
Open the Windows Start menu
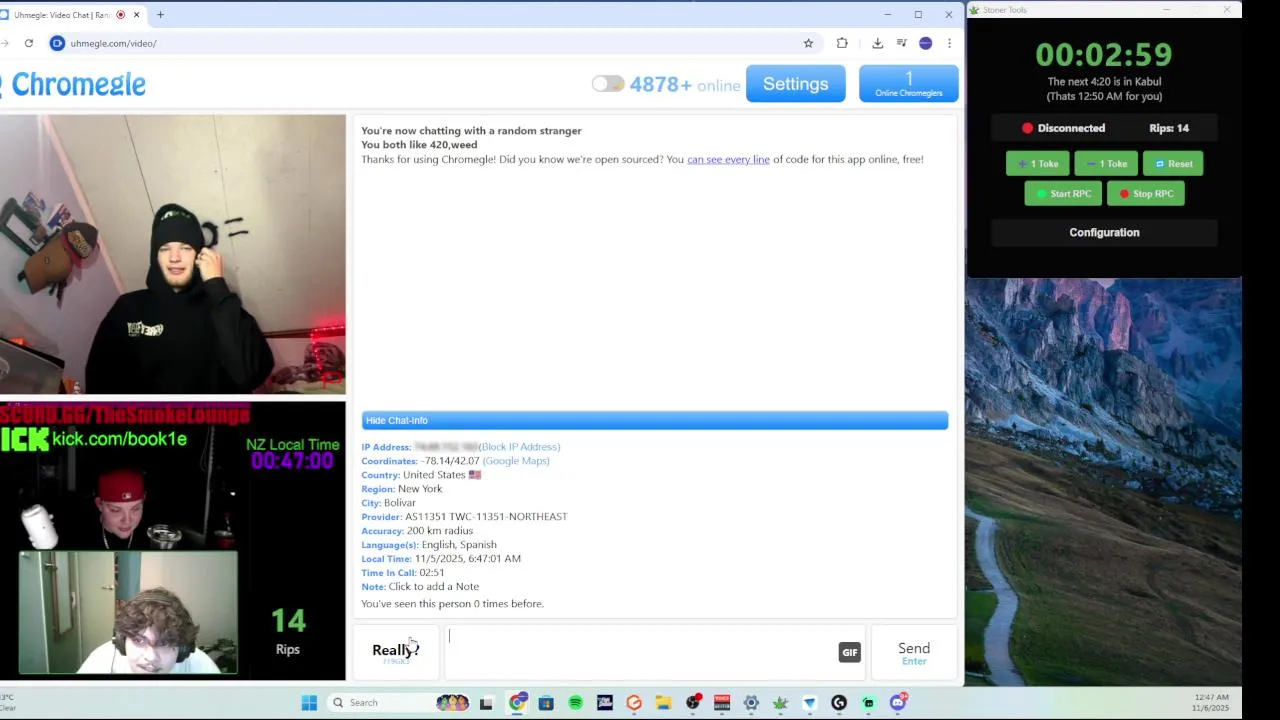coord(309,703)
